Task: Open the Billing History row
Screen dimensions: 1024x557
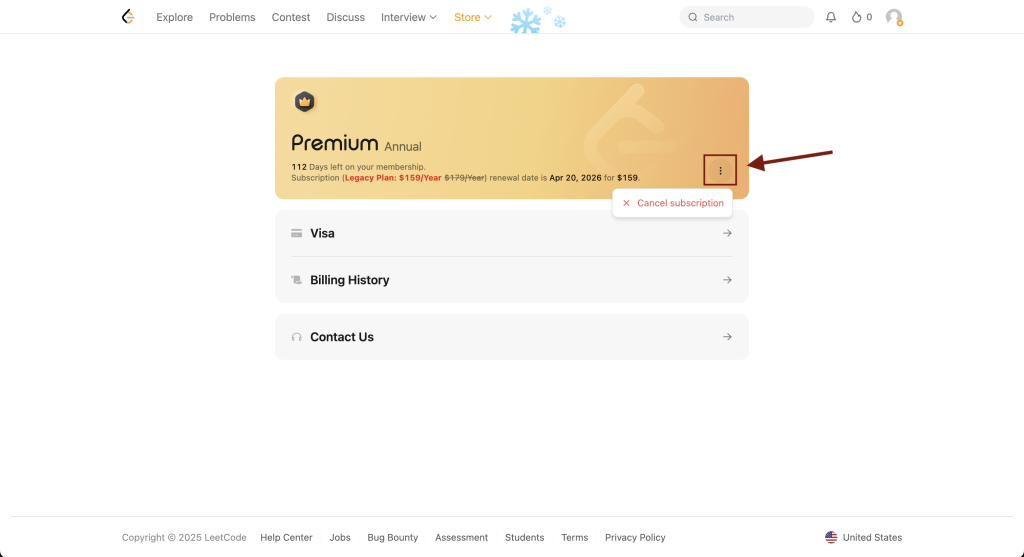Action: point(512,279)
